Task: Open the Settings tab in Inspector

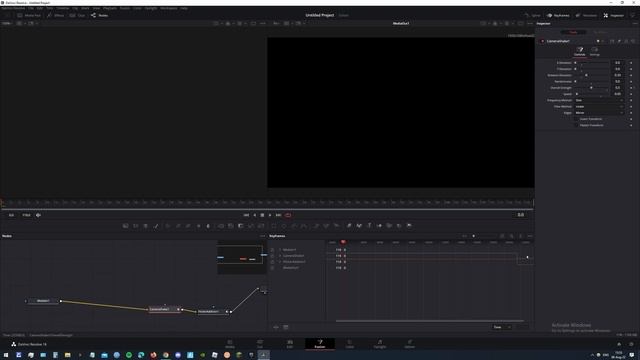Action: [595, 51]
